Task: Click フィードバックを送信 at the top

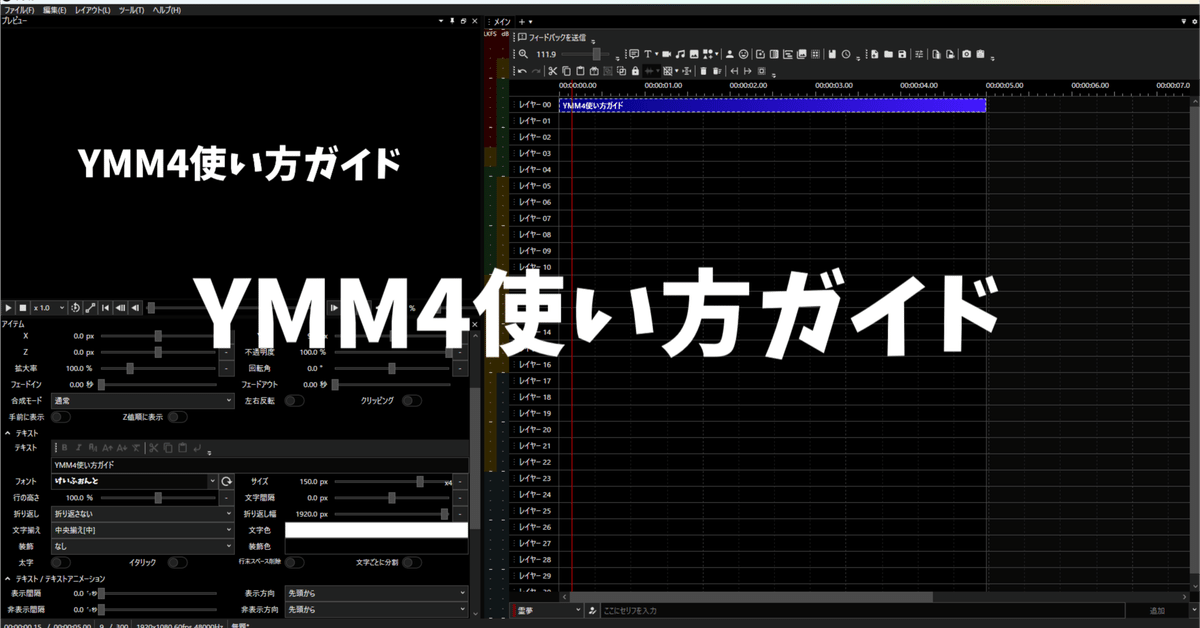Action: pos(555,37)
